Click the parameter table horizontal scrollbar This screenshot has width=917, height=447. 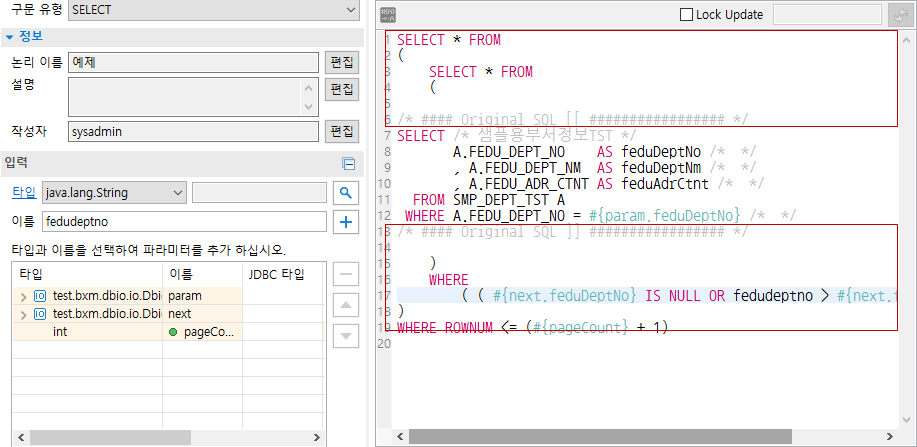111,437
